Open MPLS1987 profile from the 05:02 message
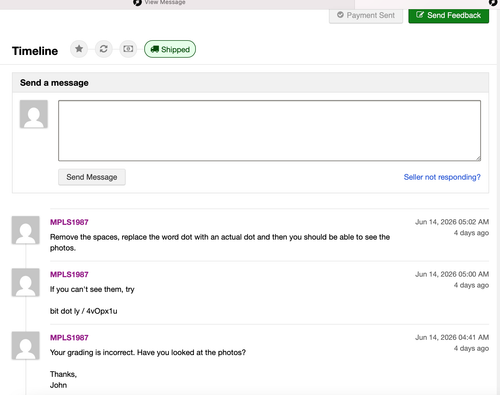 pyautogui.click(x=69, y=222)
